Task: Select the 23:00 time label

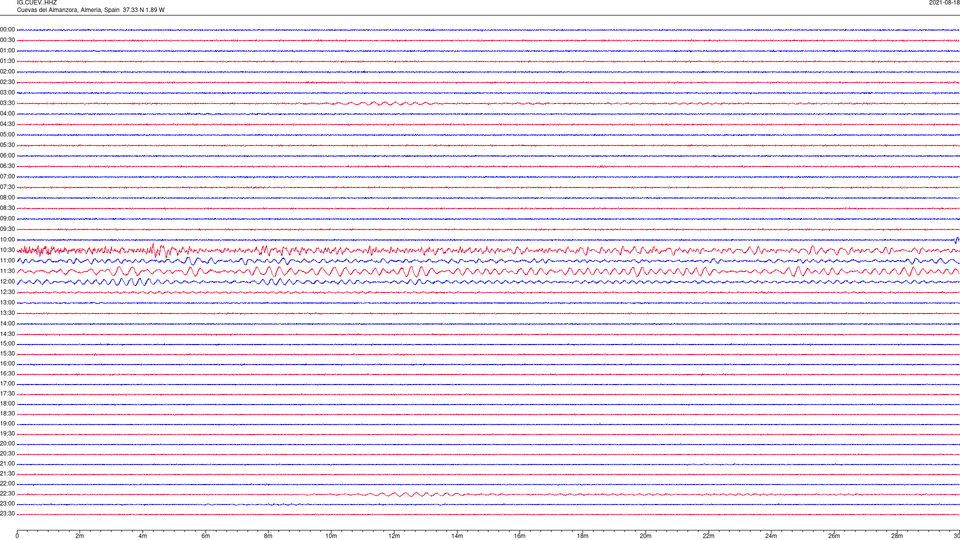Action: (x=7, y=504)
